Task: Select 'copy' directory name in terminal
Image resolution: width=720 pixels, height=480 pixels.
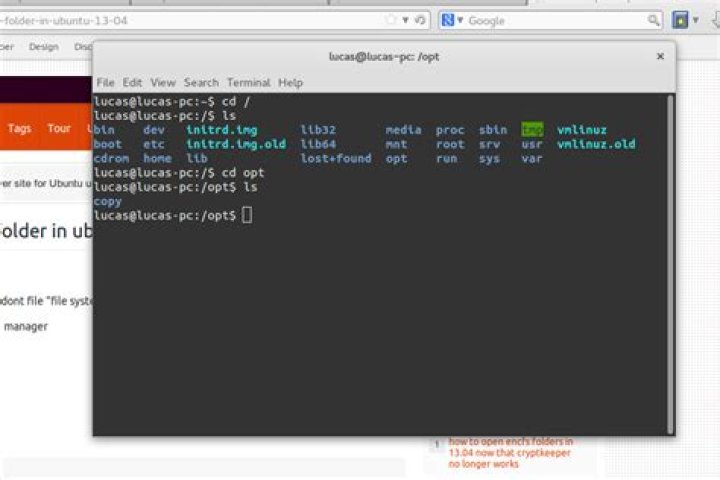Action: tap(107, 202)
